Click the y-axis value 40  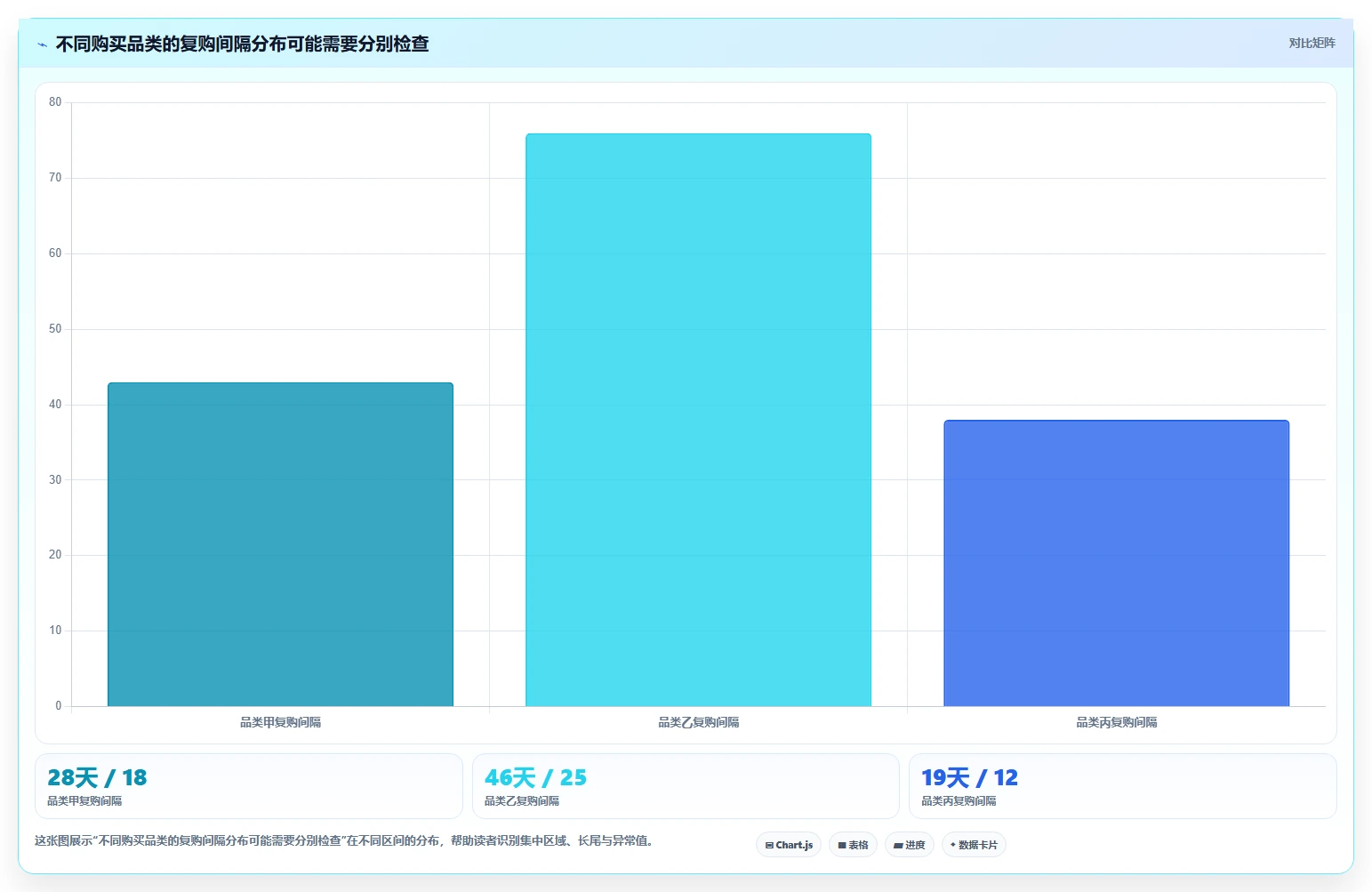point(55,405)
